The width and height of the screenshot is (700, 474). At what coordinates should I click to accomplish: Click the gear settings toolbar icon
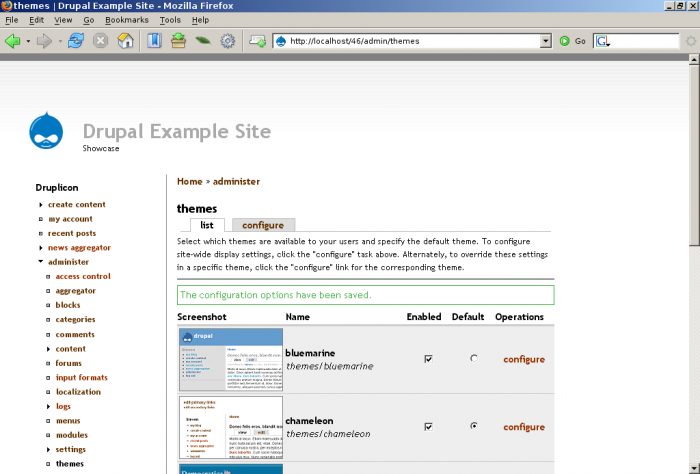click(228, 41)
